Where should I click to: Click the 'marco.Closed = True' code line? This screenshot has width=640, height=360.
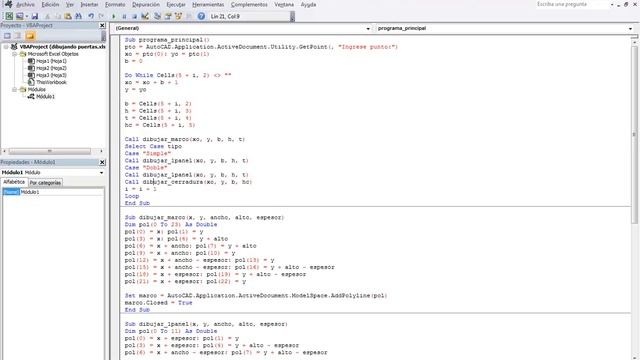coord(158,303)
